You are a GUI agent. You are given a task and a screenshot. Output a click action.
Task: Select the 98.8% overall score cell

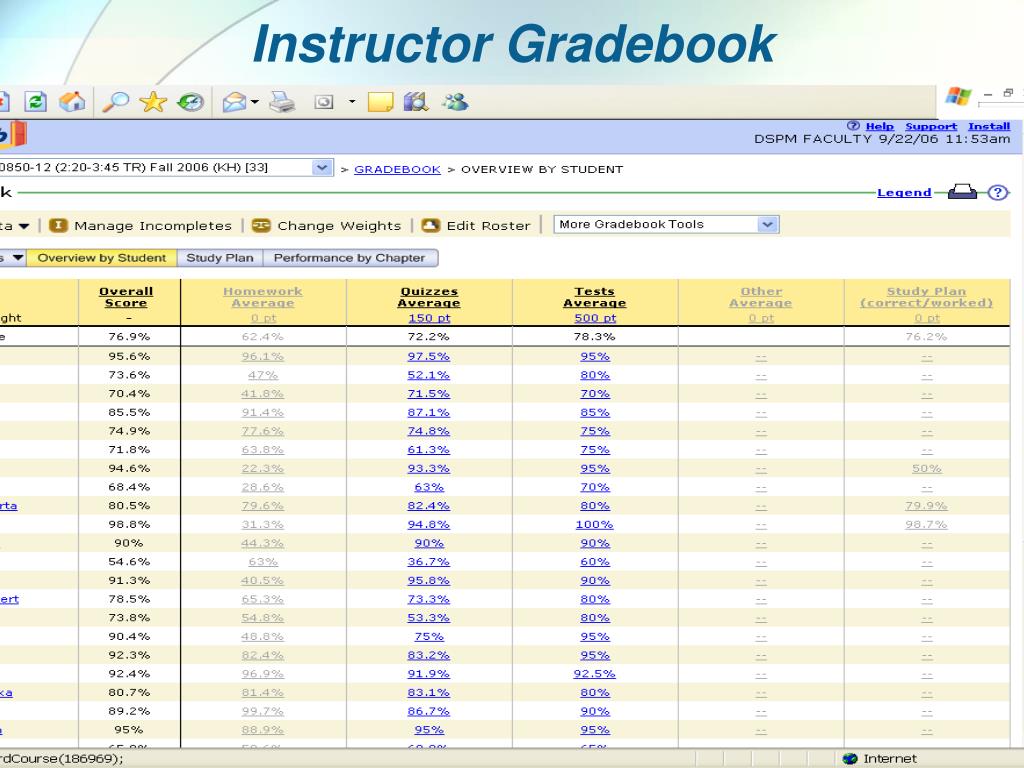click(129, 524)
